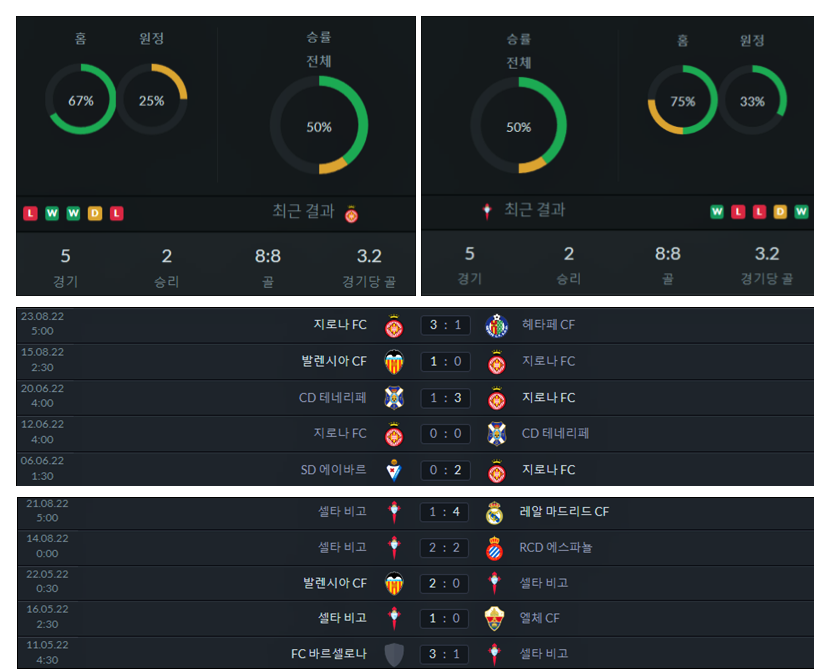The height and width of the screenshot is (670, 814).
Task: Click the FC Barcelona placeholder shield icon
Action: point(394,654)
